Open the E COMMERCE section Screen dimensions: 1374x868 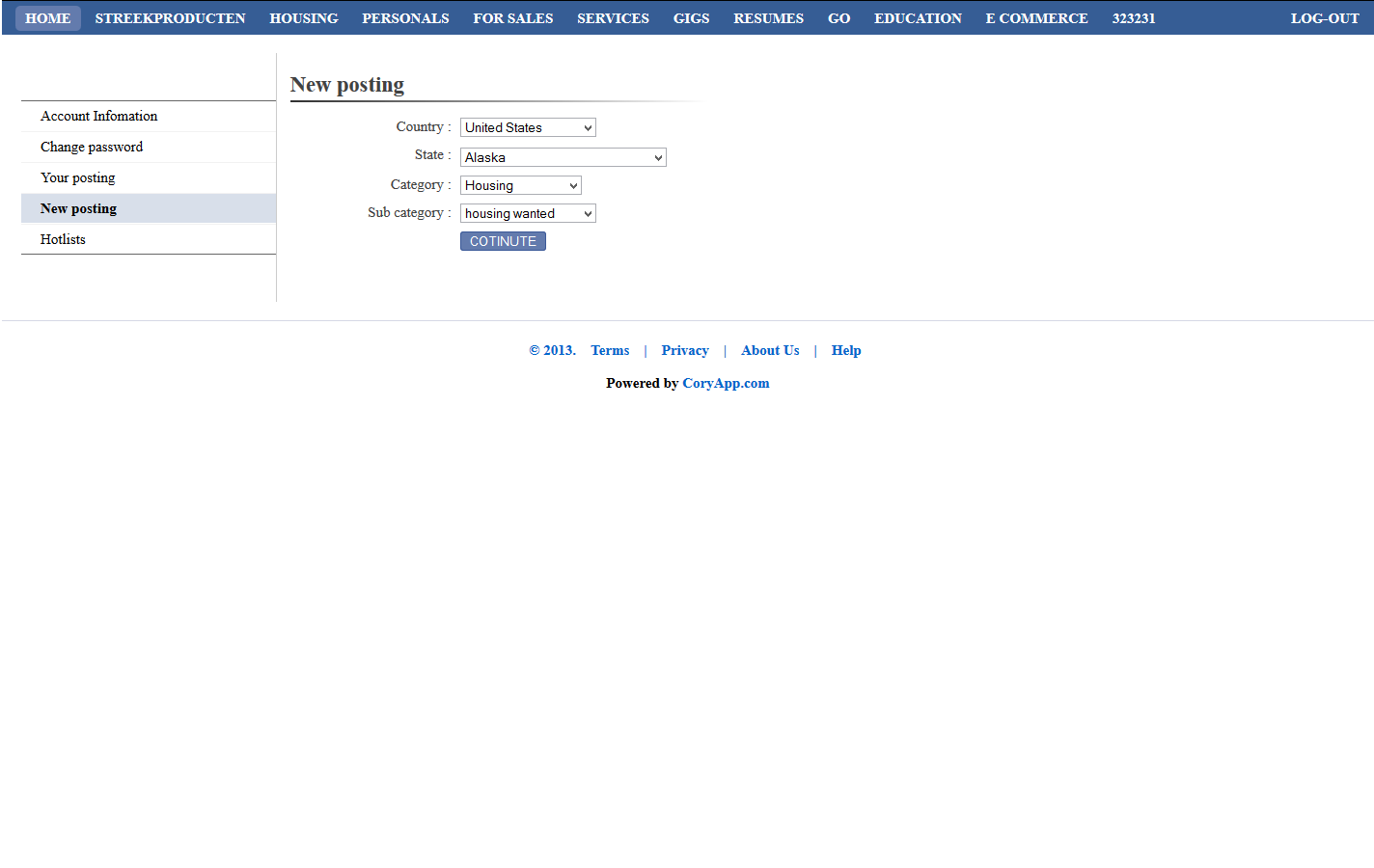(x=1036, y=17)
